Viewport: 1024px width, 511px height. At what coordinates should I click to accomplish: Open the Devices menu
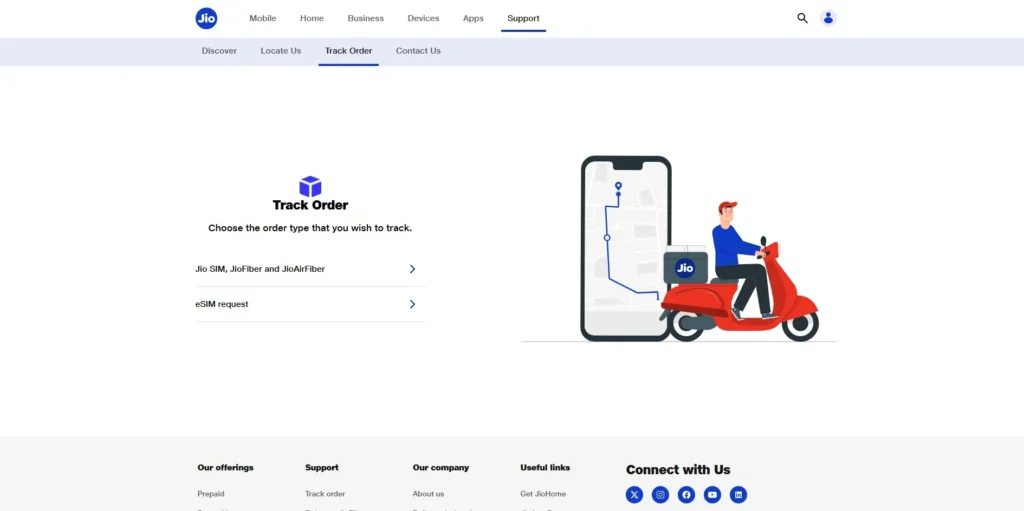[423, 18]
